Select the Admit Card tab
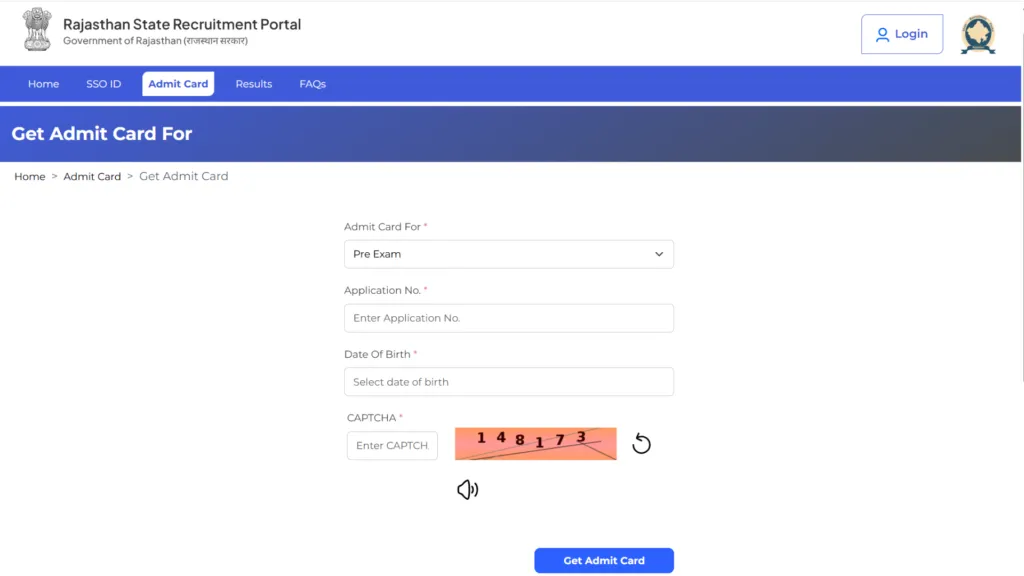Viewport: 1024px width, 576px height. (x=178, y=84)
